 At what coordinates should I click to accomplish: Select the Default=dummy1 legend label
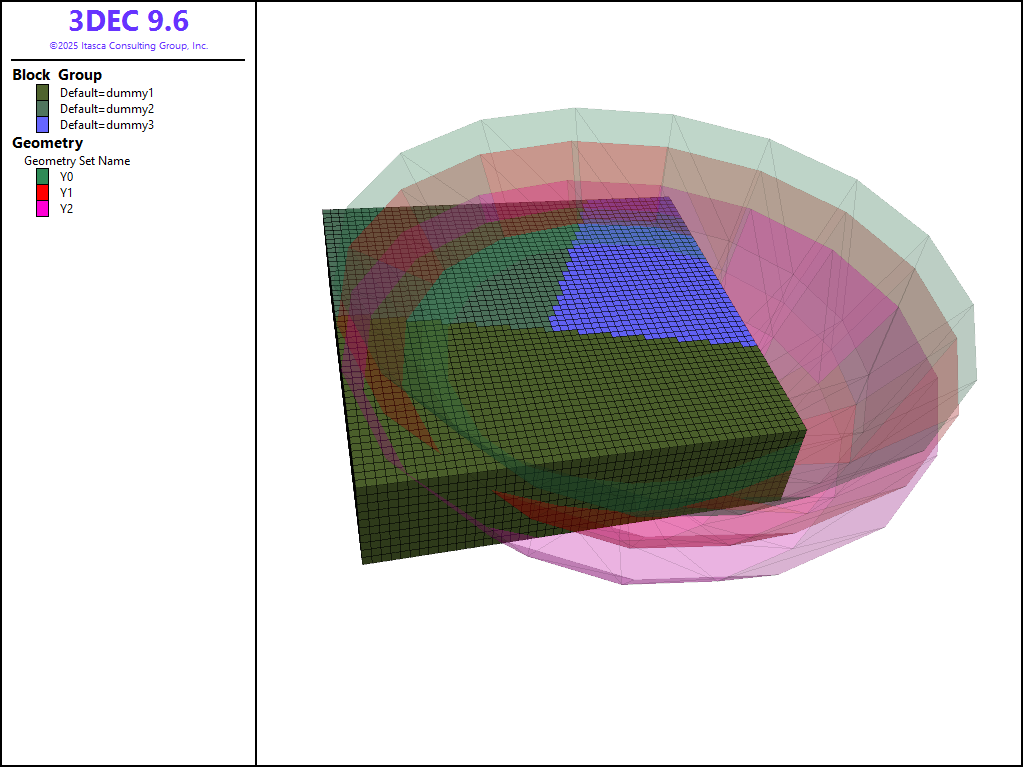coord(106,92)
